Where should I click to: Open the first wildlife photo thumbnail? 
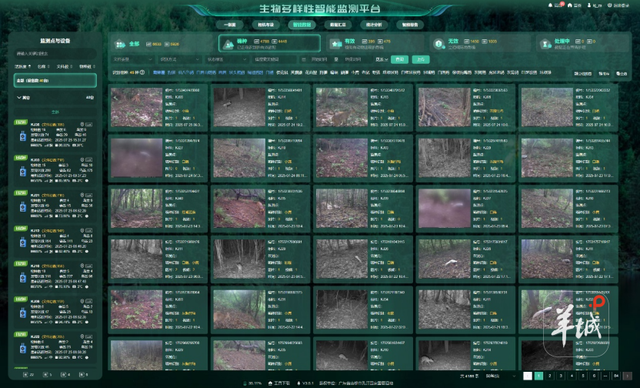tap(136, 107)
